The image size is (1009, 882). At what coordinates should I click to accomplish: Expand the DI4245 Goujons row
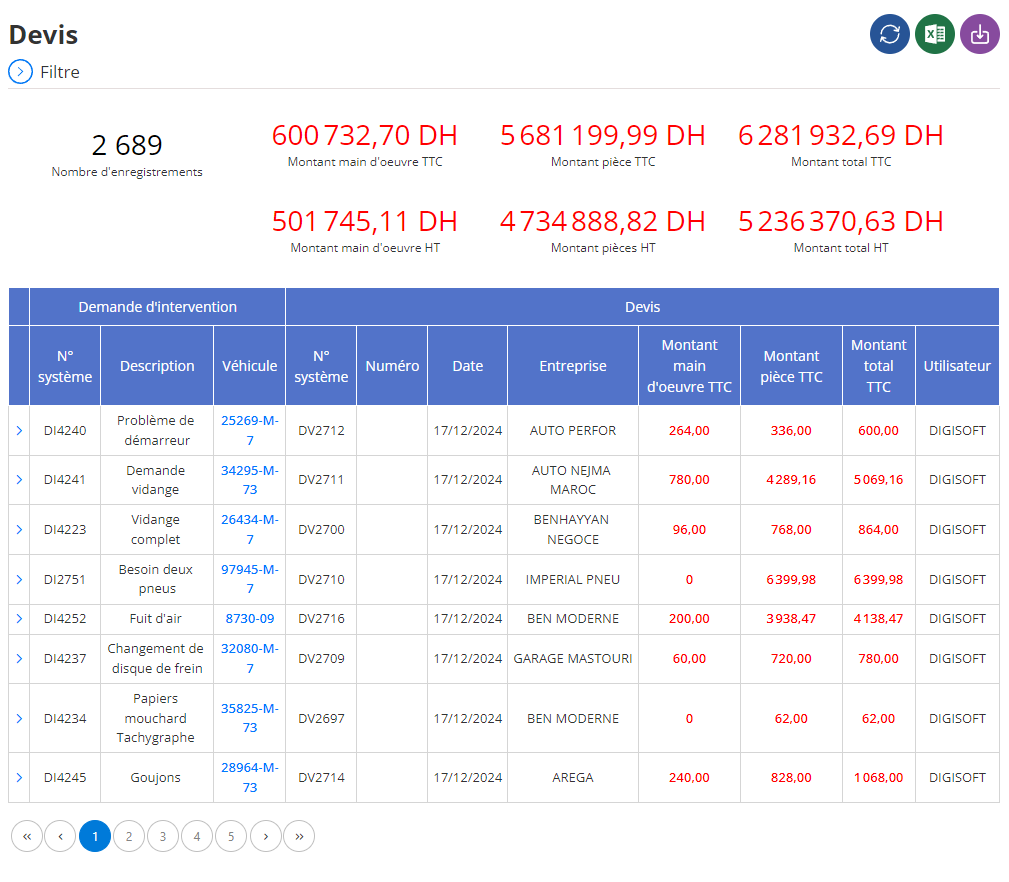(x=19, y=778)
